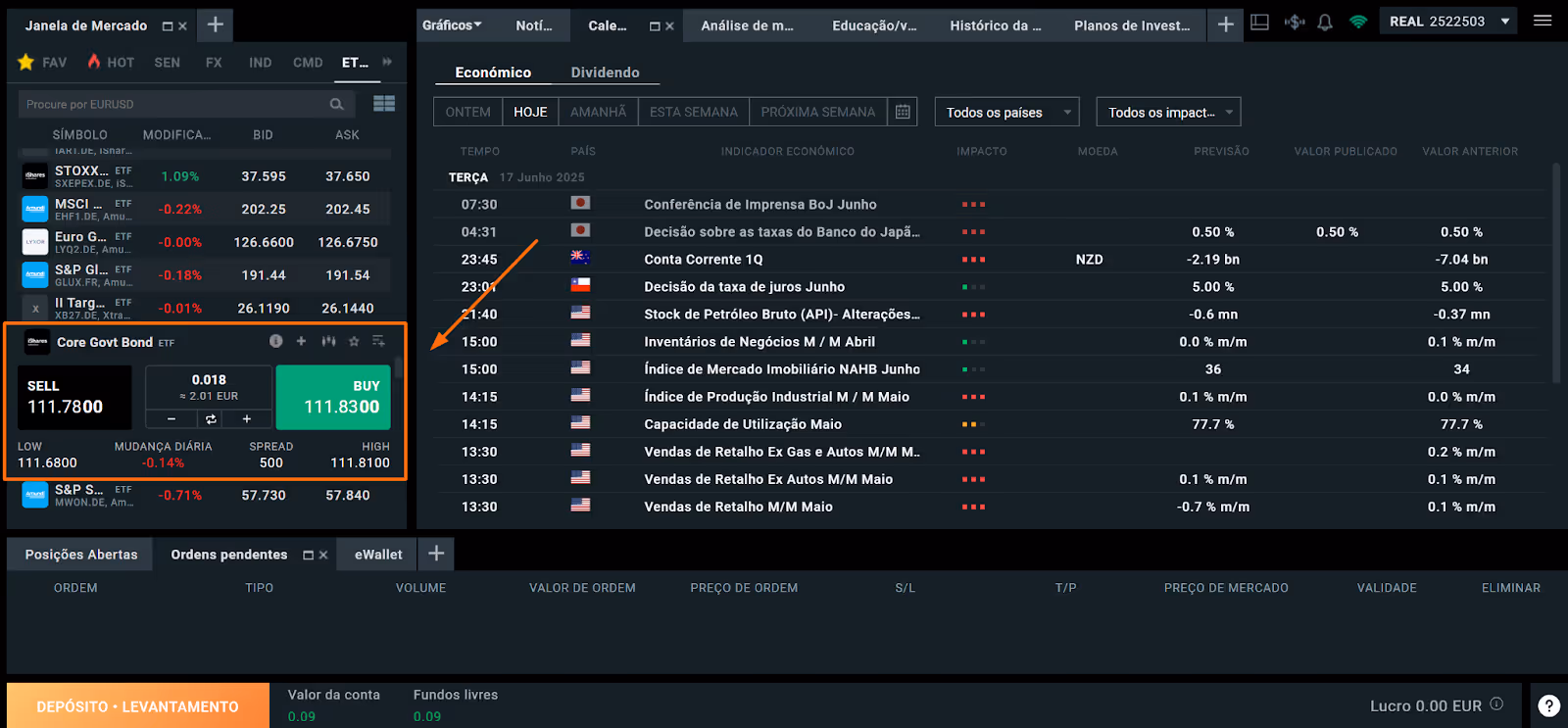The image size is (1568, 728).
Task: Switch market list to grid view icon
Action: [x=384, y=103]
